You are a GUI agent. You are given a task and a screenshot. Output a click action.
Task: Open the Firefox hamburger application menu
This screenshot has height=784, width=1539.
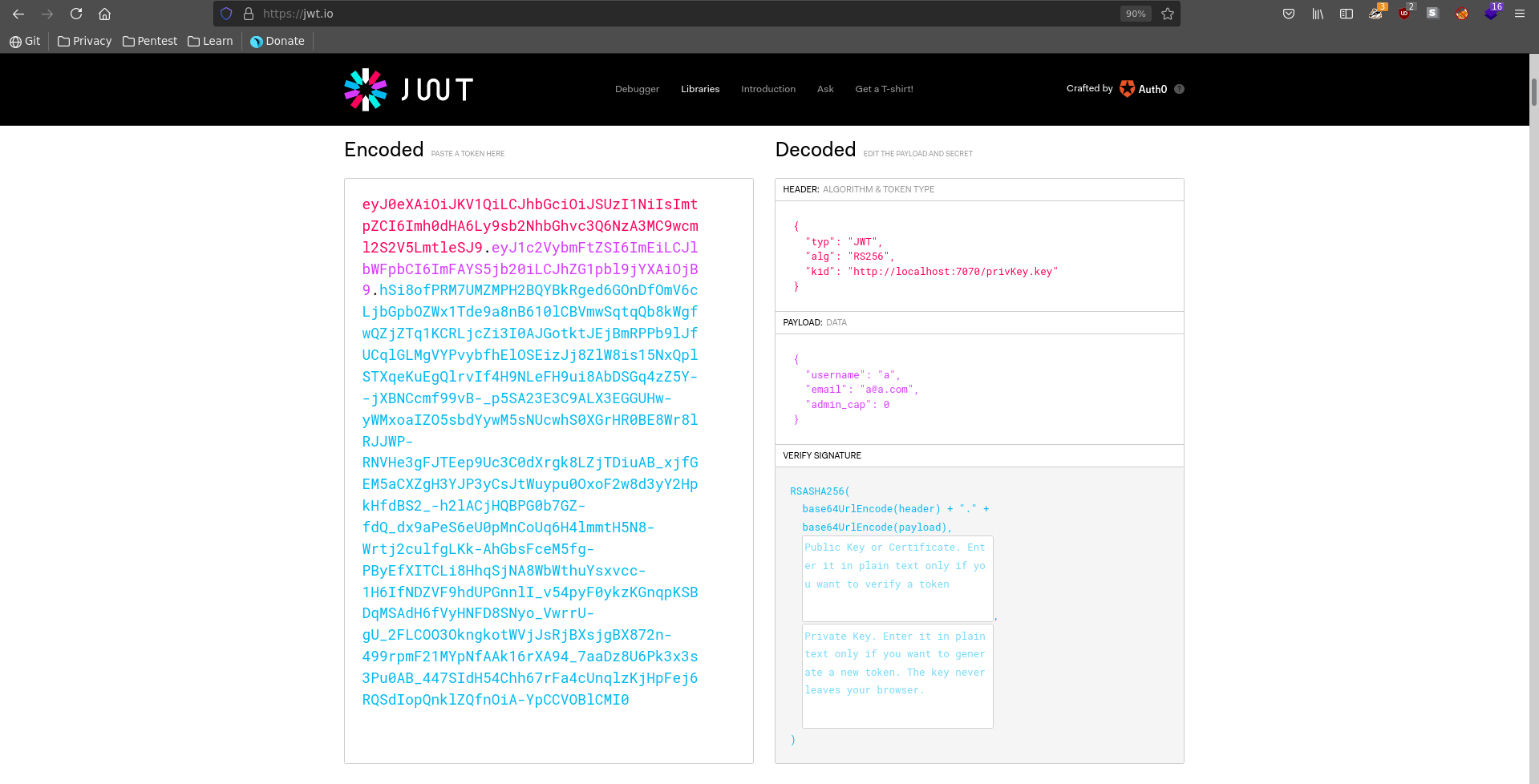(x=1519, y=14)
